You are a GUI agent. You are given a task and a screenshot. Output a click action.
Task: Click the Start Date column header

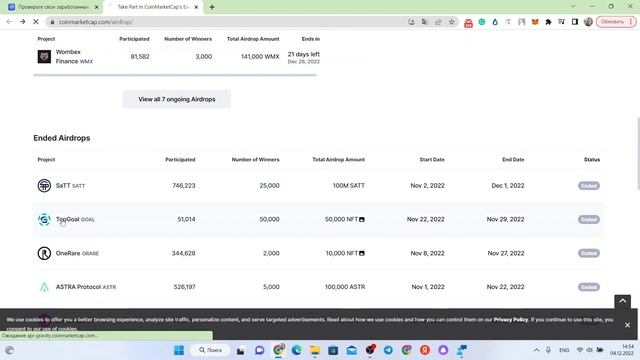(432, 160)
